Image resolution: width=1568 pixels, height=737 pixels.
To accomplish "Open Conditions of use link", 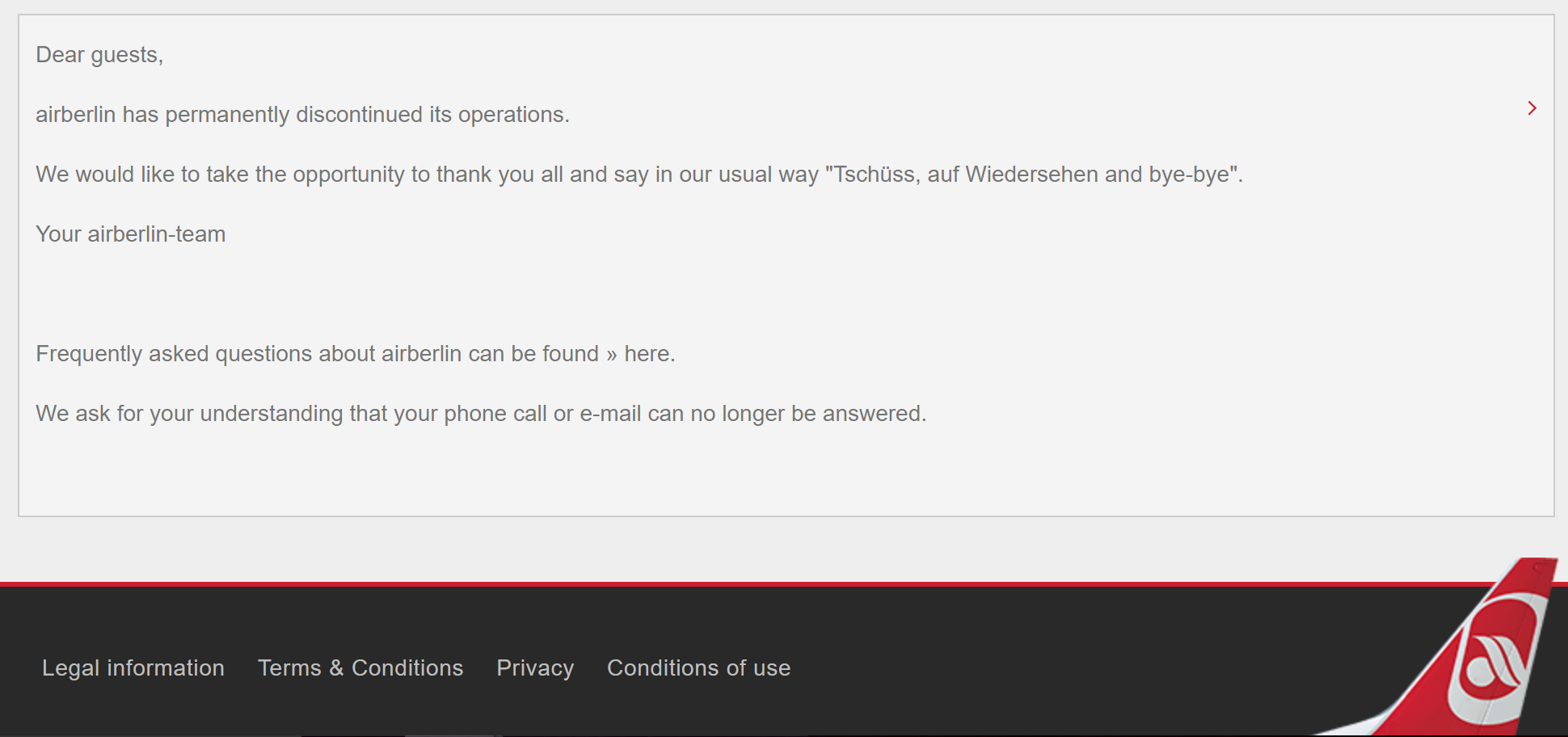I will 698,668.
